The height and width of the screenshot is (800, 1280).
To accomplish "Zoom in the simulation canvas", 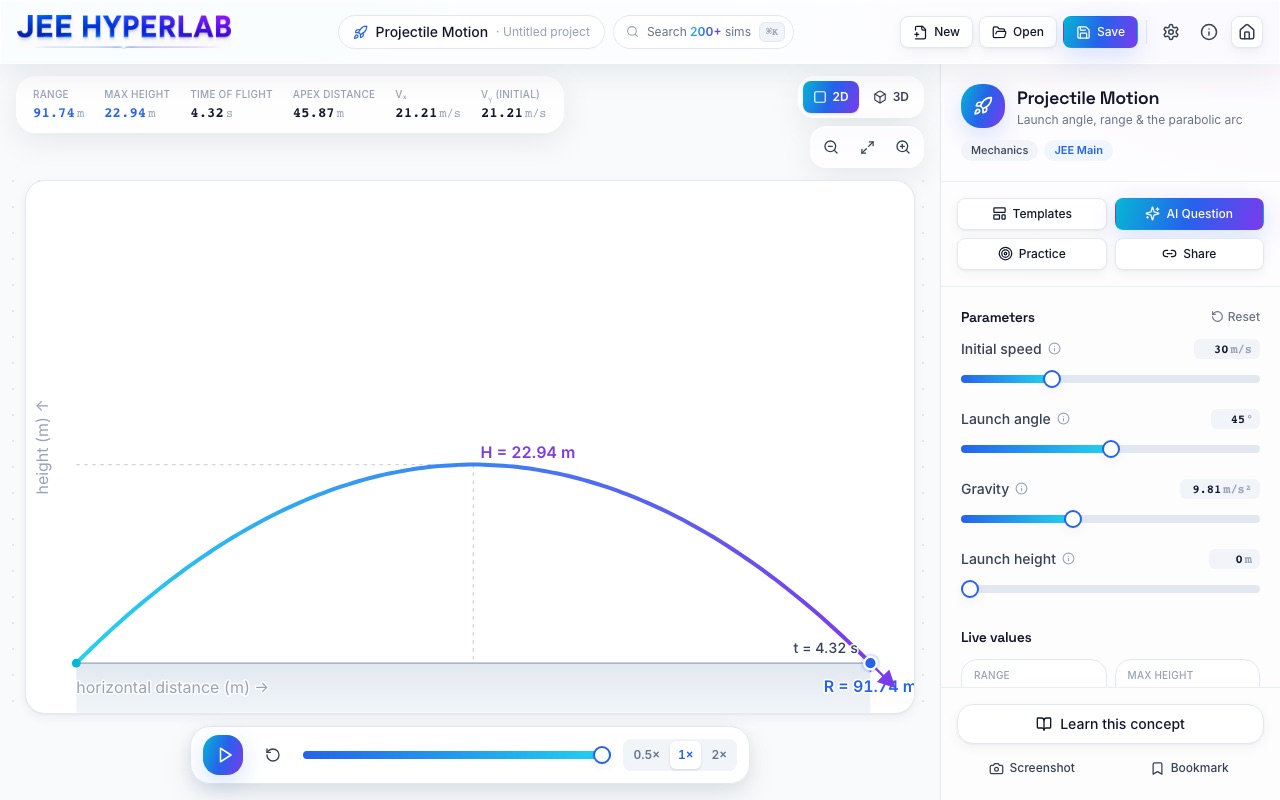I will tap(903, 147).
